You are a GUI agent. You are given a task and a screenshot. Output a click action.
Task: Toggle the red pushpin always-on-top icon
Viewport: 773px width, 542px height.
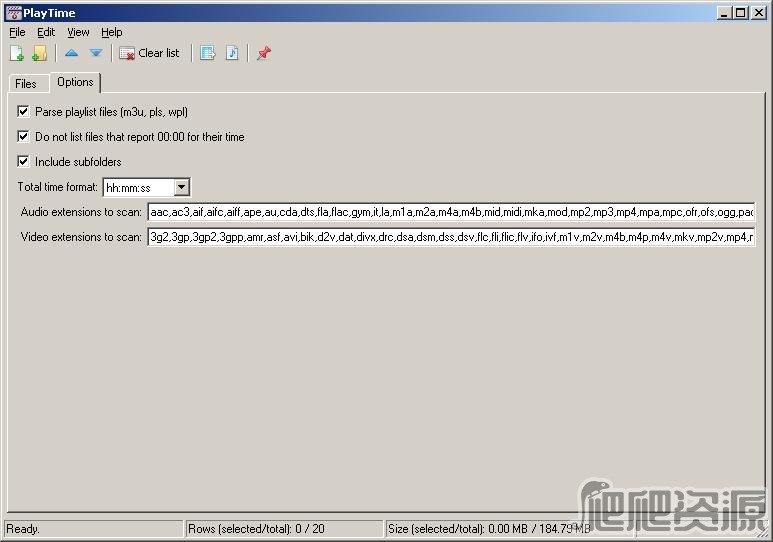pos(264,53)
